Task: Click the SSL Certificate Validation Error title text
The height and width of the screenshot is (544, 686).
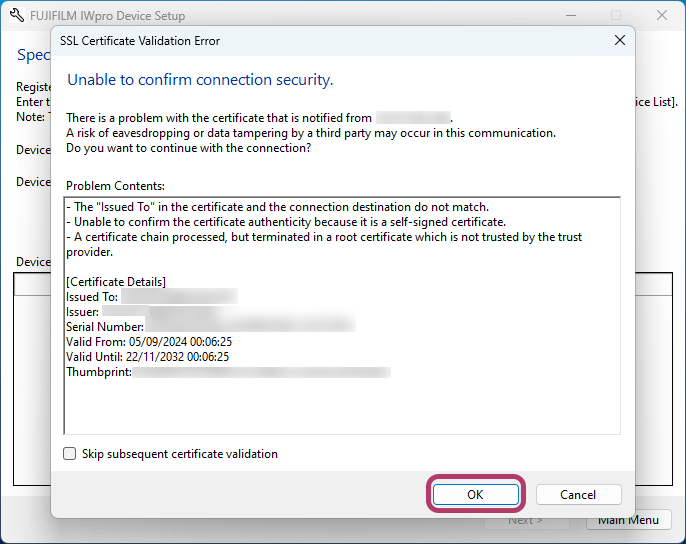Action: pos(140,41)
